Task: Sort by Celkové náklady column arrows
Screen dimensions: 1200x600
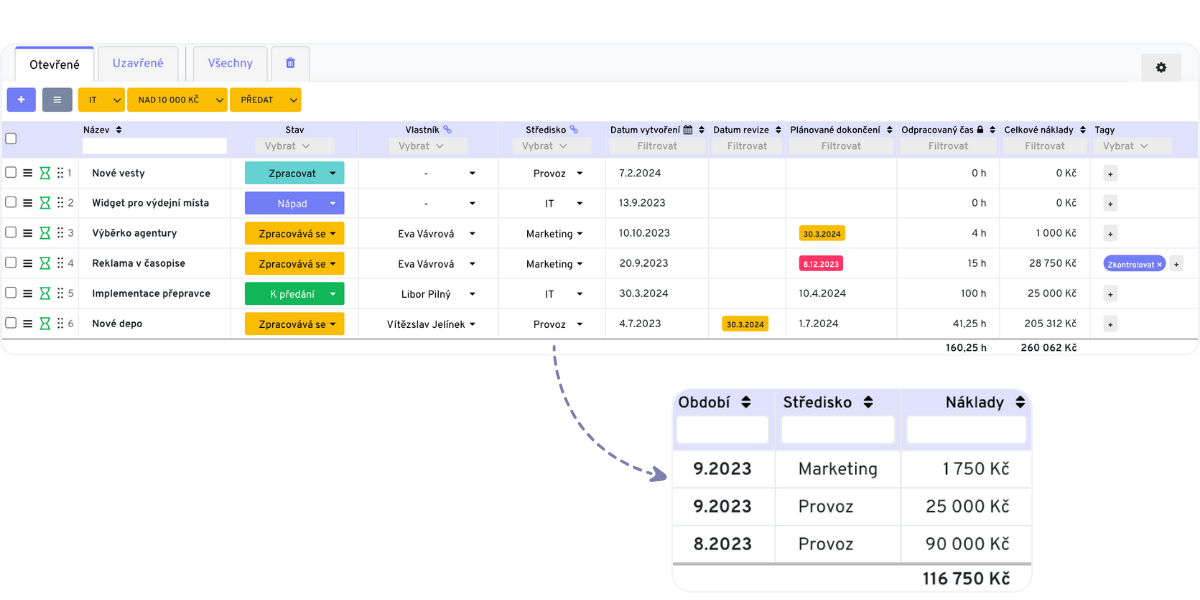Action: point(1082,130)
